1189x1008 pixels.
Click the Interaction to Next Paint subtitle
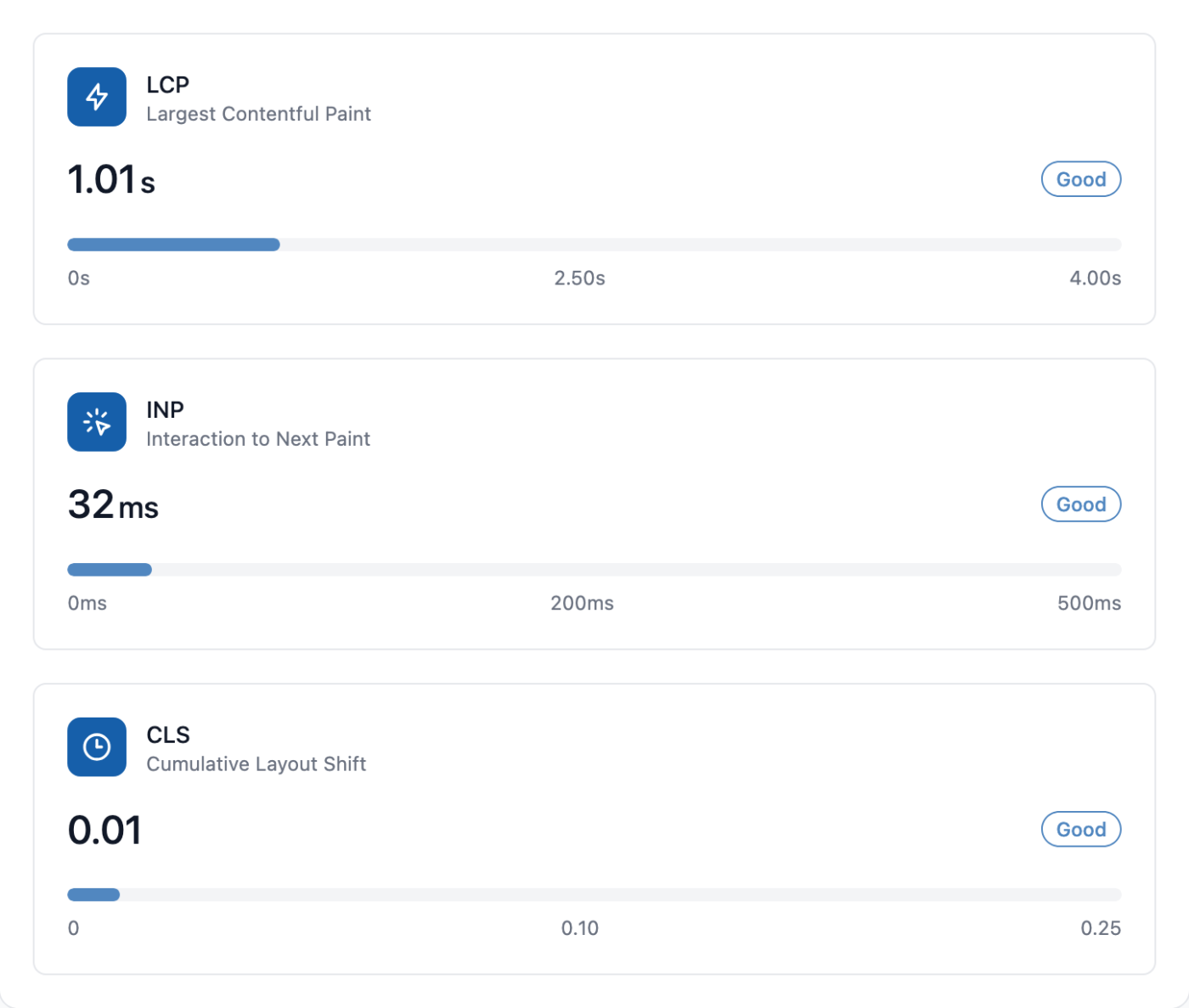click(258, 439)
